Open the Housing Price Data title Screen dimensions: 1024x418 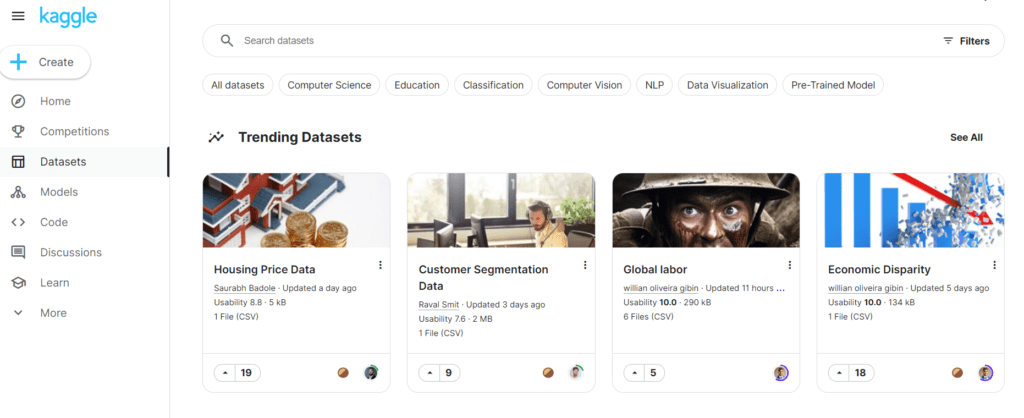coord(264,269)
